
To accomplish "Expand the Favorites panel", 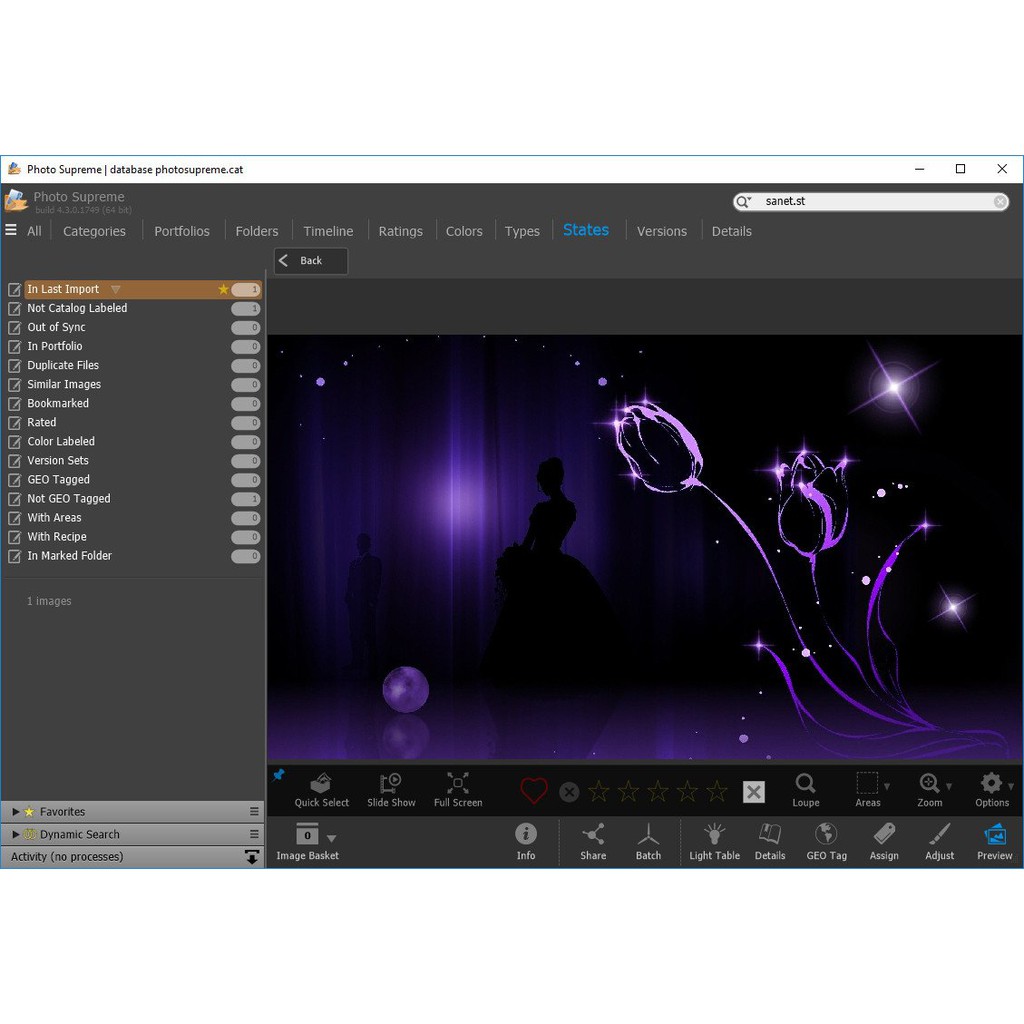I will tap(16, 812).
